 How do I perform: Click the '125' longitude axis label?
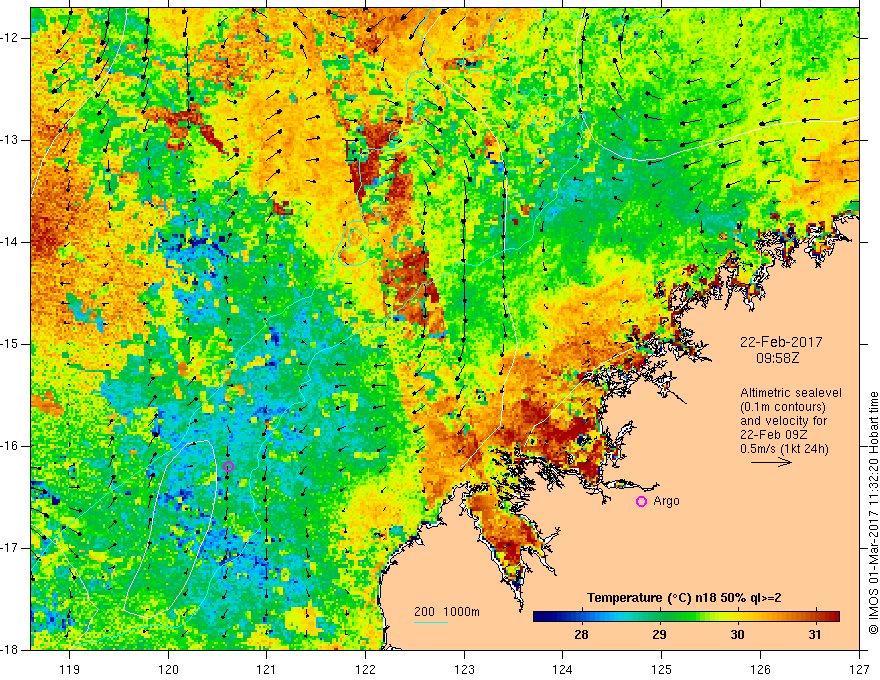(662, 669)
